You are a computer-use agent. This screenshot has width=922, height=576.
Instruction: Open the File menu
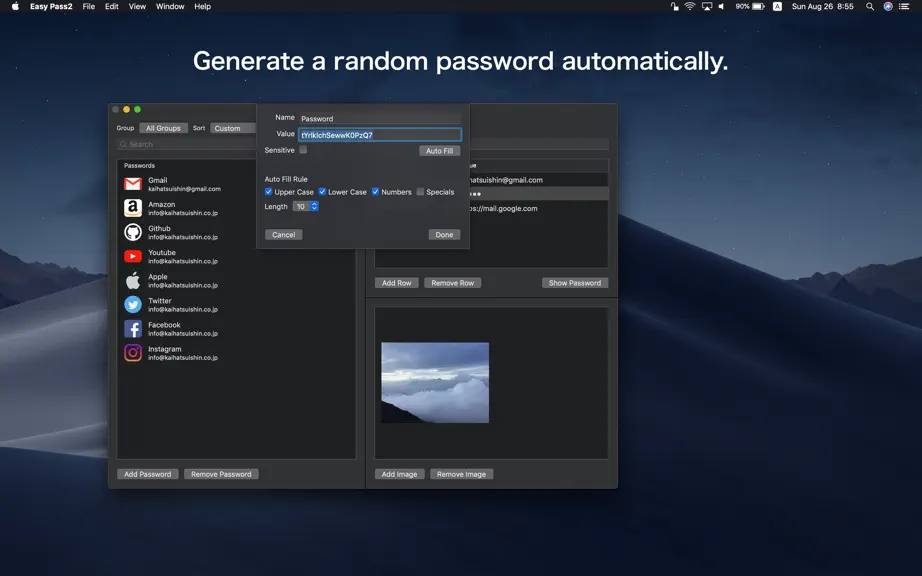click(x=89, y=6)
